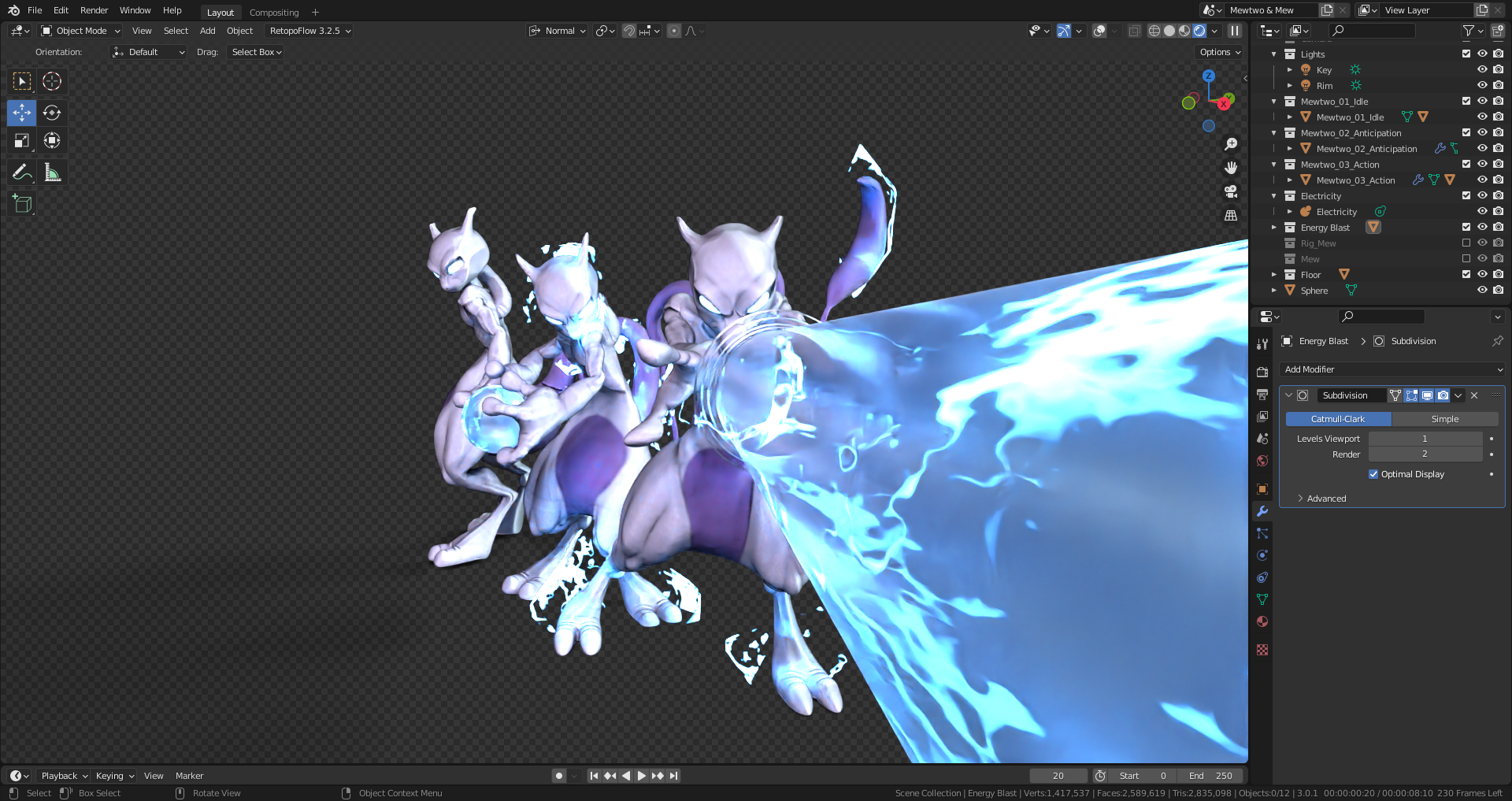Exclude Lights collection via its checkbox
Image resolution: width=1512 pixels, height=801 pixels.
(x=1466, y=54)
